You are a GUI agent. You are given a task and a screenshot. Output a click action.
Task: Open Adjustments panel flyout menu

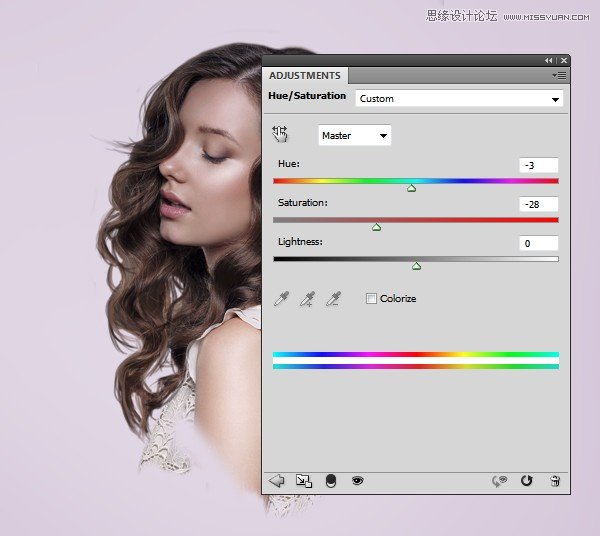click(x=559, y=75)
